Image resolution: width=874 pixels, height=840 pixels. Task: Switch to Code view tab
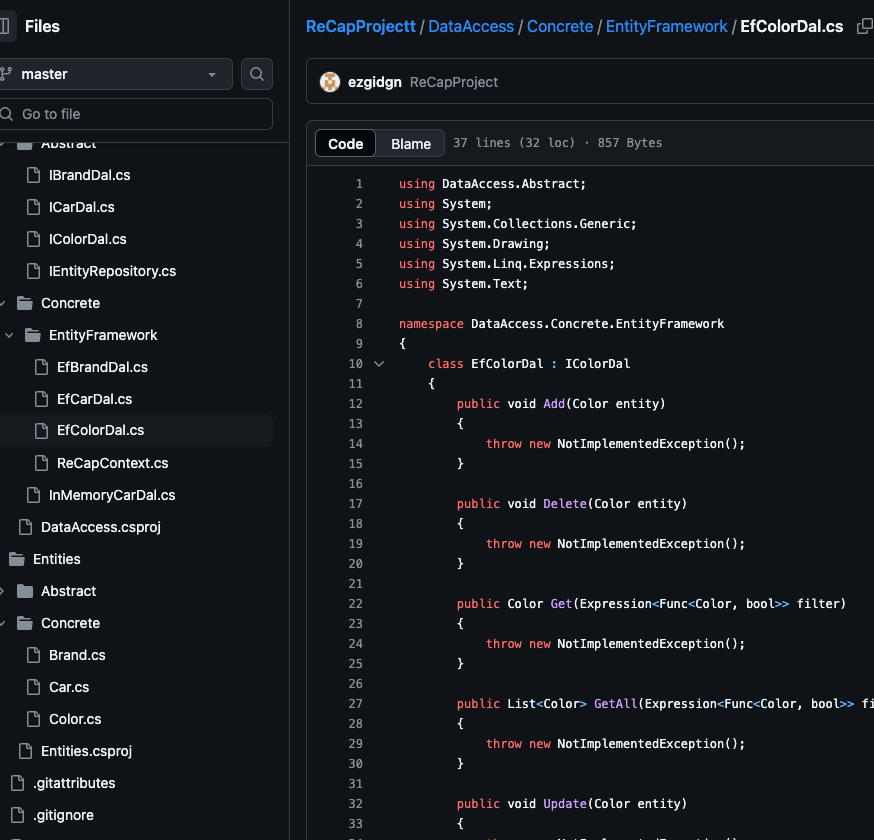(346, 143)
